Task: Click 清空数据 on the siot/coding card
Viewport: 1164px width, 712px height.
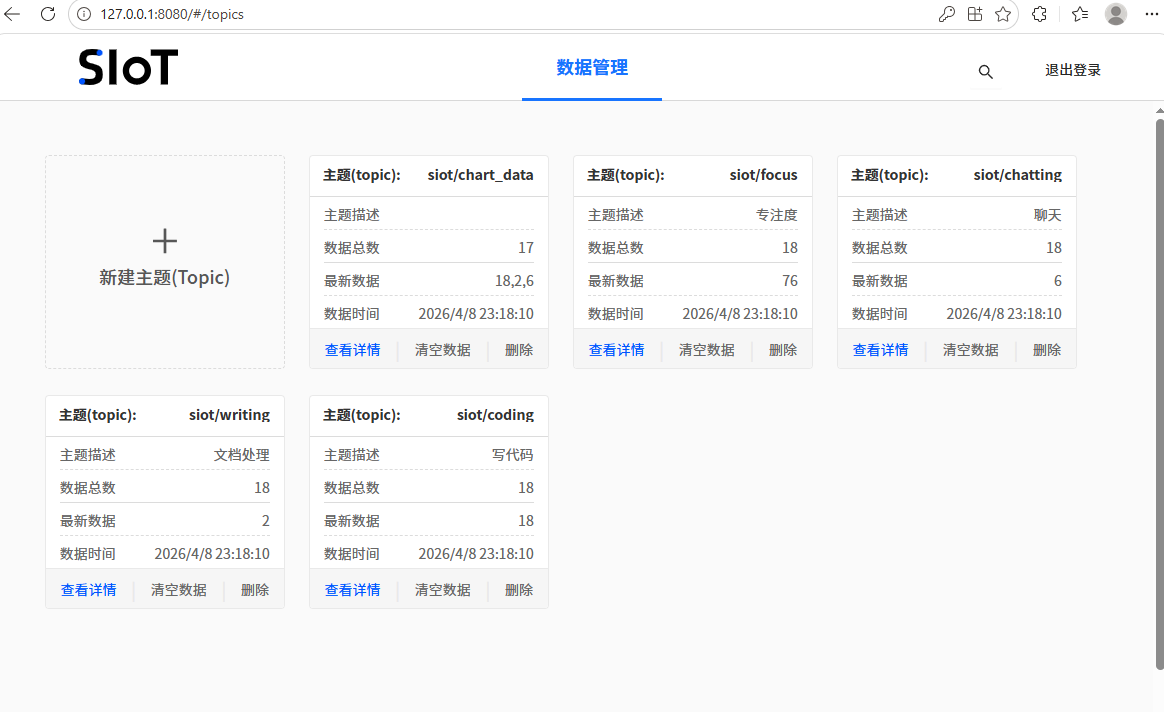Action: (x=442, y=589)
